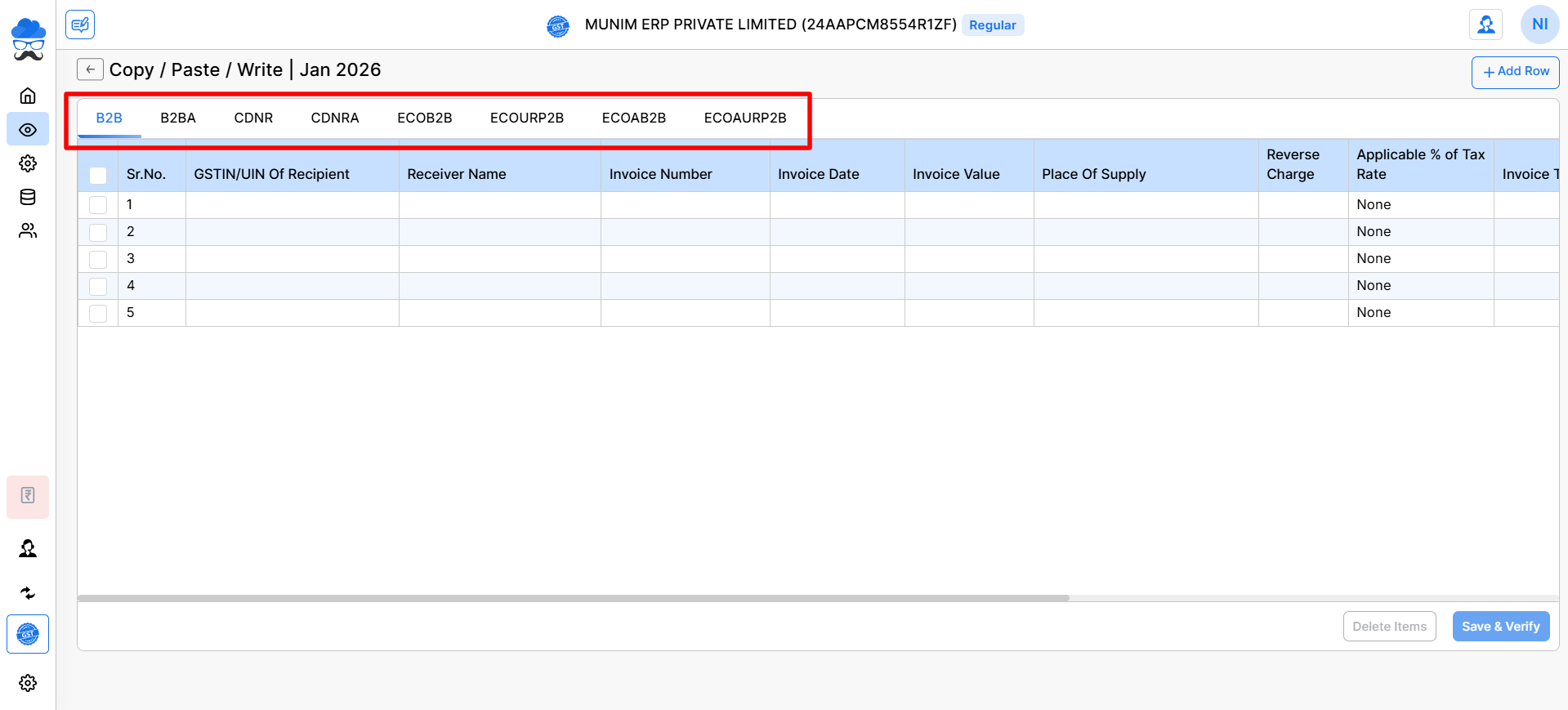Click the Save & Verify button
The width and height of the screenshot is (1568, 710).
pos(1500,627)
